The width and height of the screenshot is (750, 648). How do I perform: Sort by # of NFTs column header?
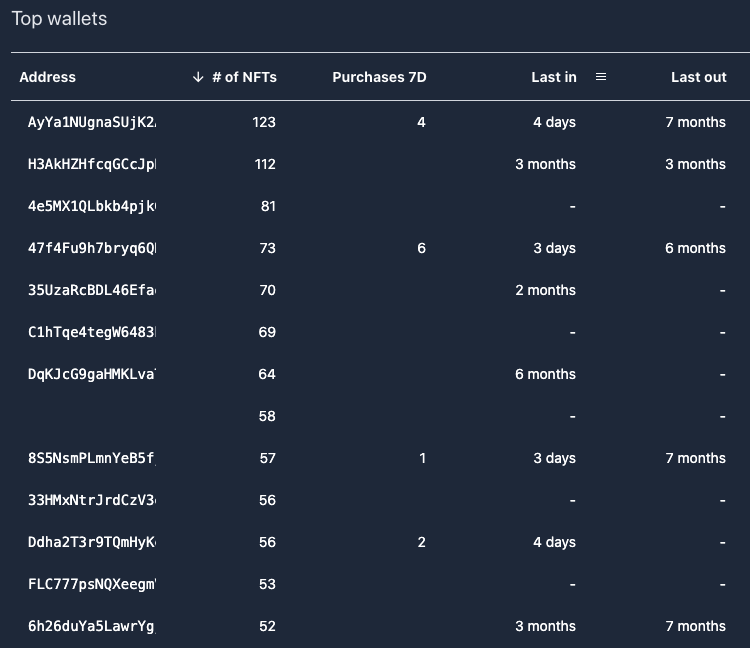point(244,77)
